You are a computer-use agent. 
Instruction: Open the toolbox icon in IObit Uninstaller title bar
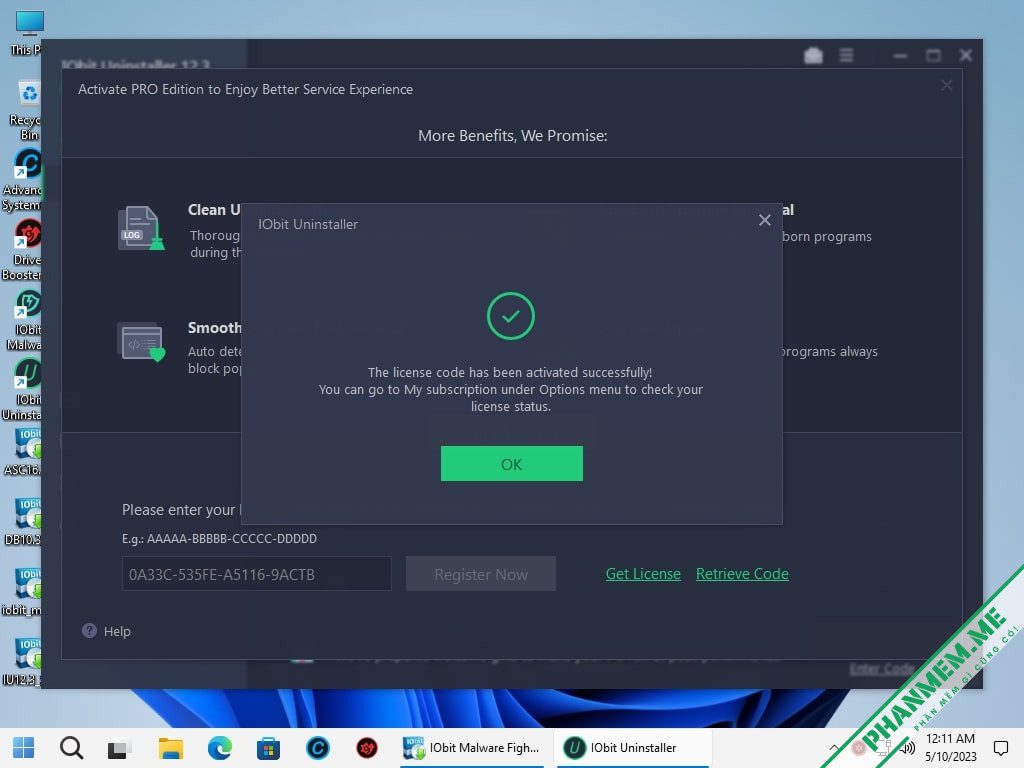click(x=813, y=56)
